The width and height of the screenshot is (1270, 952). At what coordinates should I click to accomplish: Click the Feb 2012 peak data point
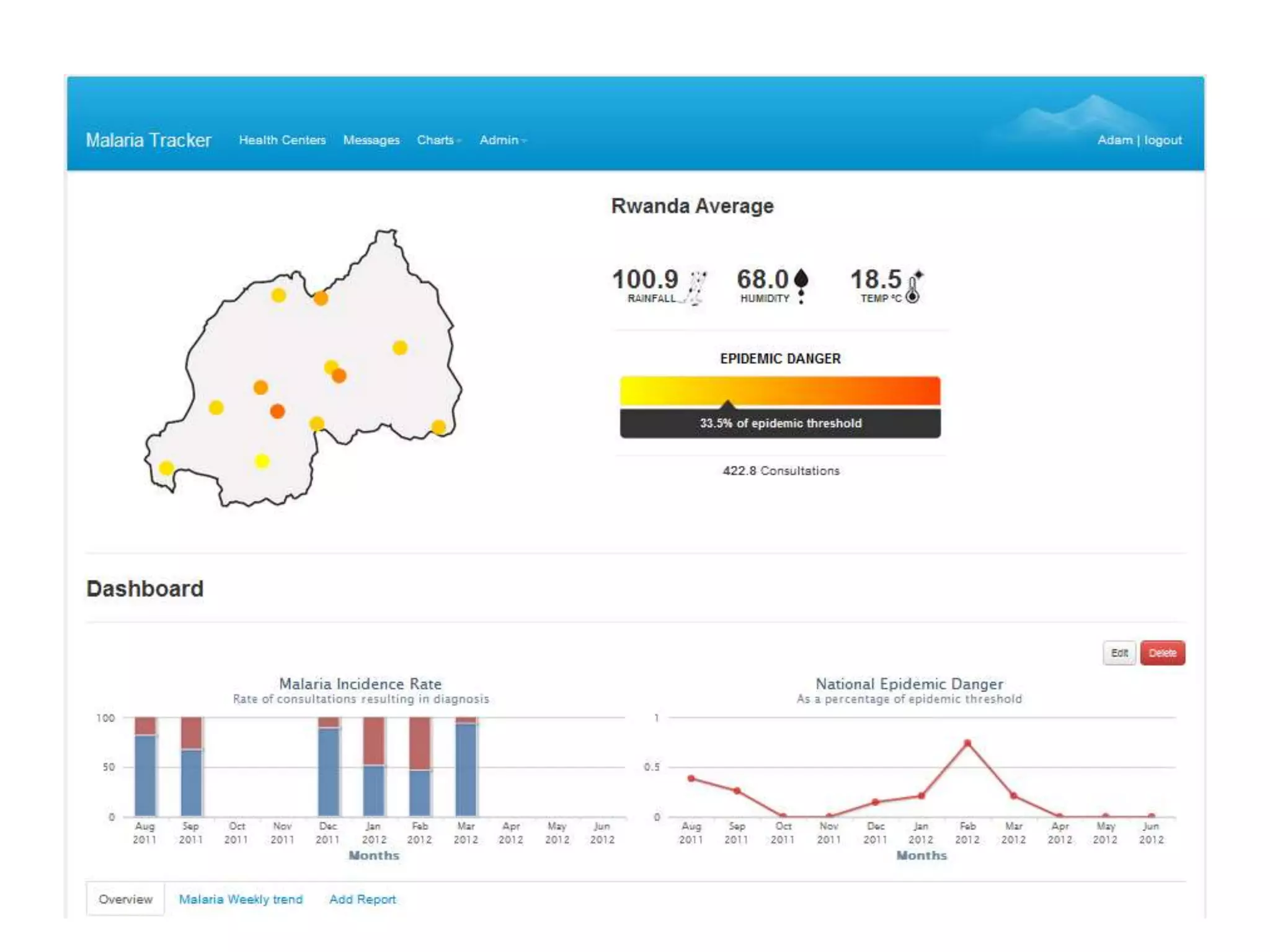(967, 743)
